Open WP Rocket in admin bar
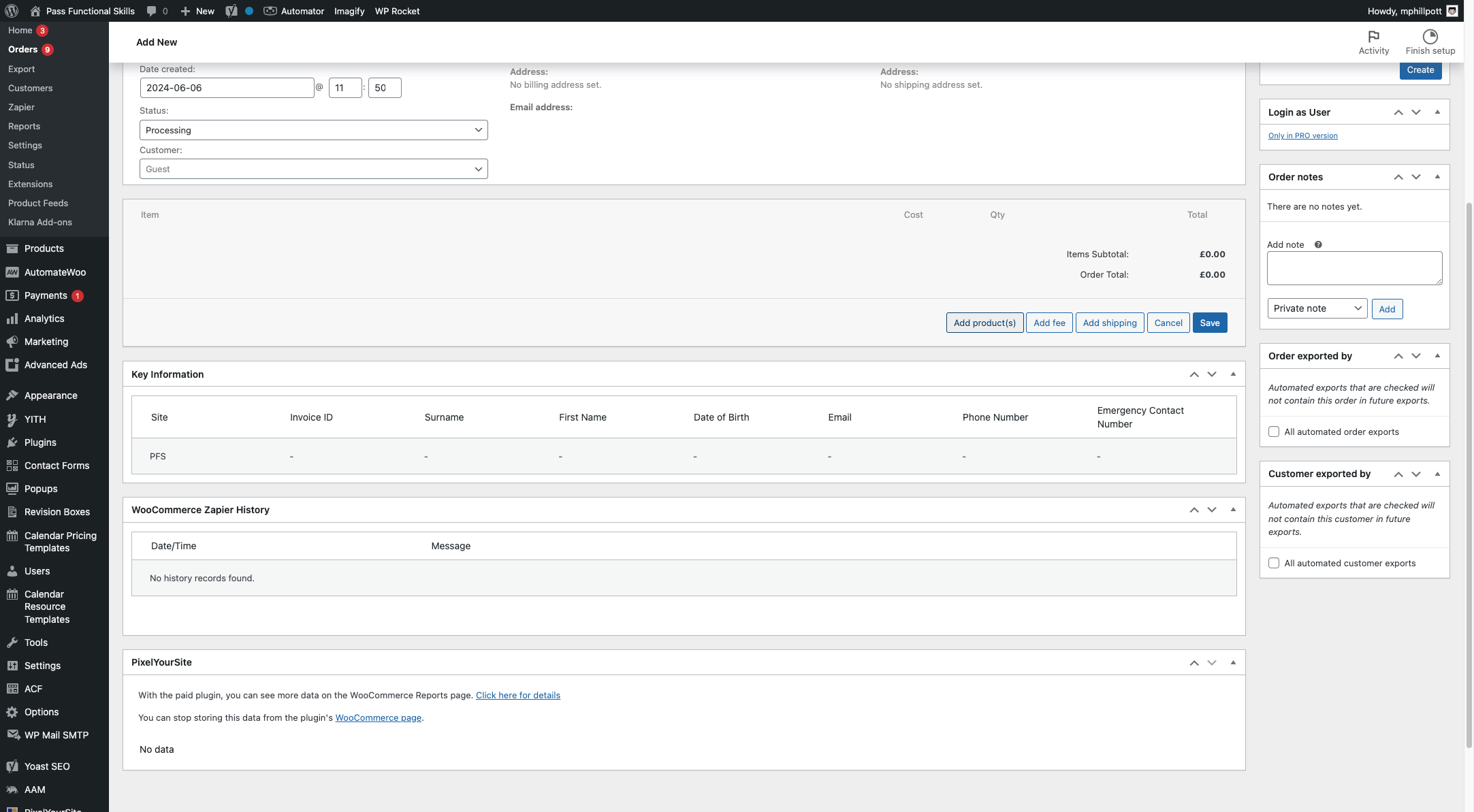The width and height of the screenshot is (1474, 812). 397,11
